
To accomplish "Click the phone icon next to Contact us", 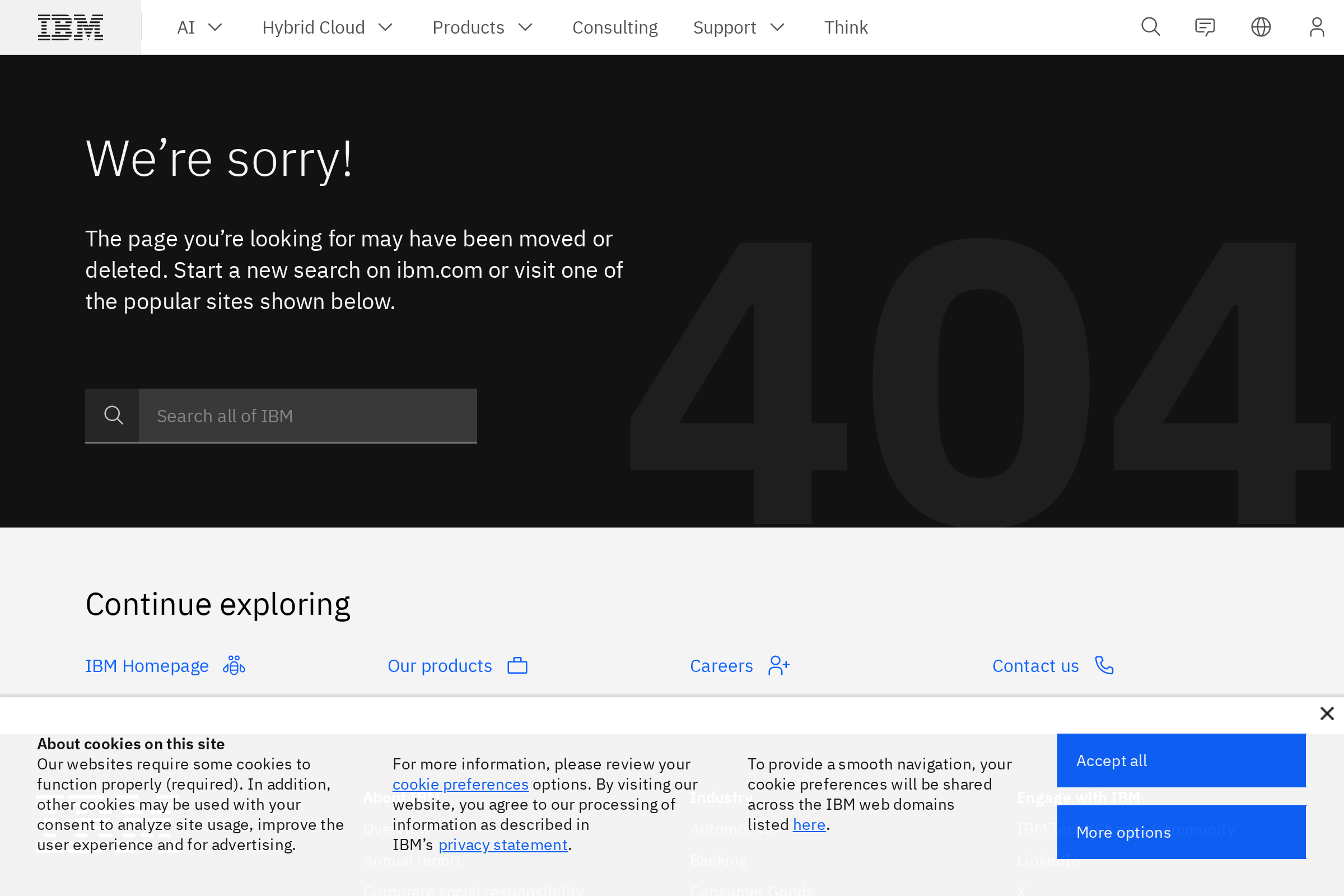I will [1104, 665].
